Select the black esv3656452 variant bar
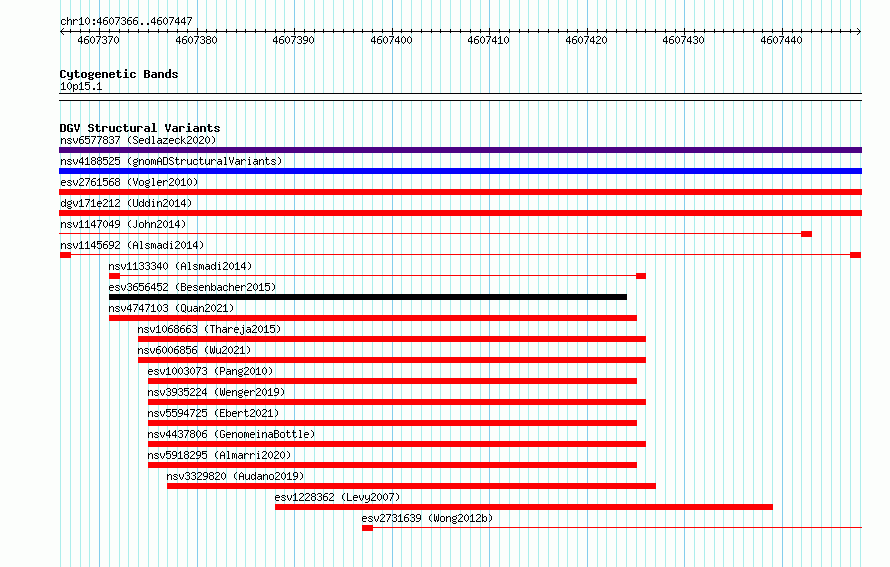This screenshot has height=567, width=890. click(x=368, y=297)
